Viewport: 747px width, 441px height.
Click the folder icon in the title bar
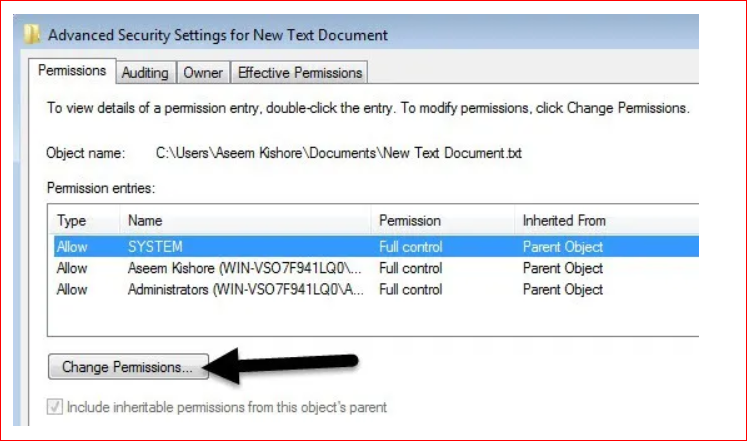(32, 34)
